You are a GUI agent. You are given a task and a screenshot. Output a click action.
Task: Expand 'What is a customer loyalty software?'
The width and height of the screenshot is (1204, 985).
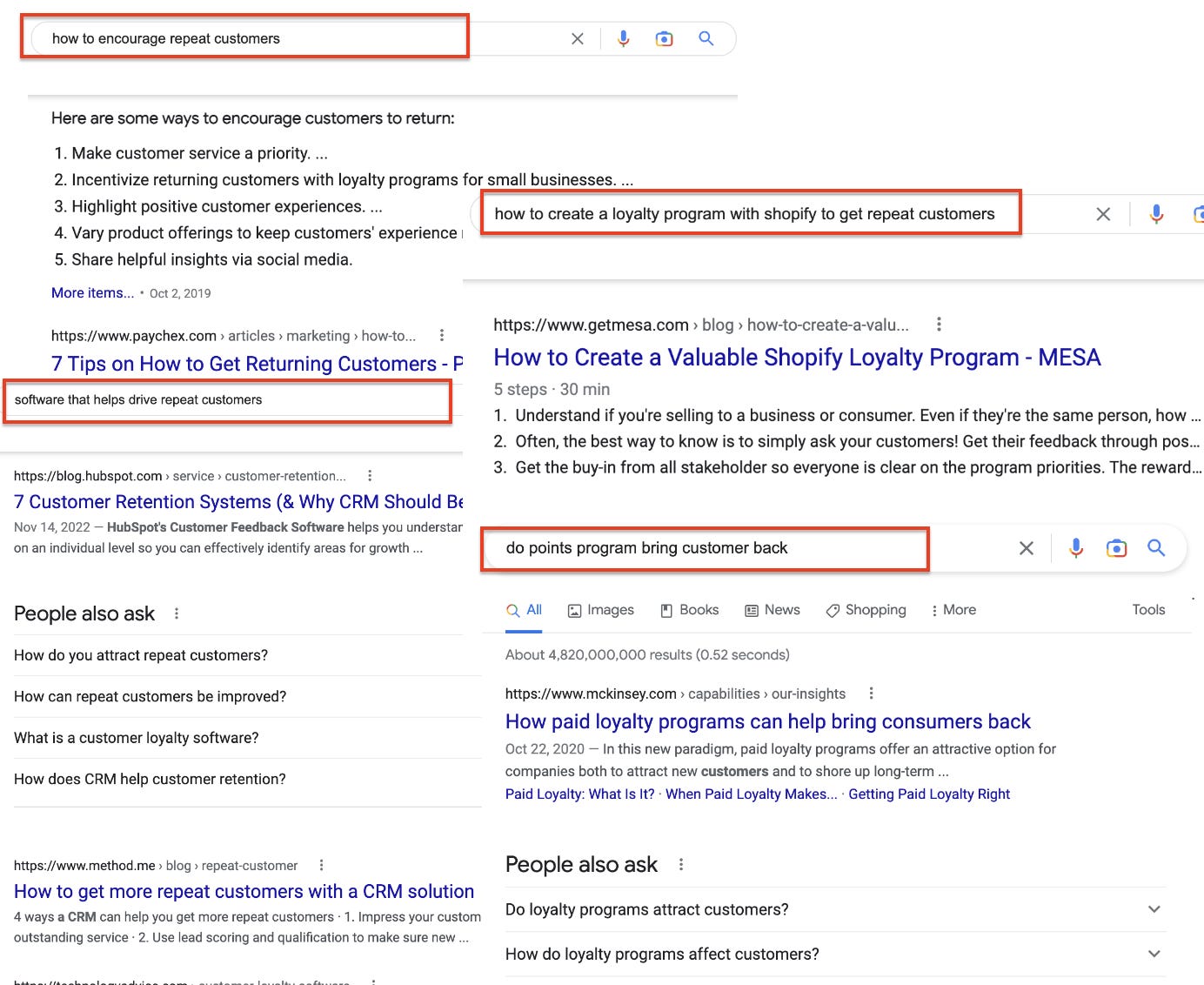click(x=248, y=738)
